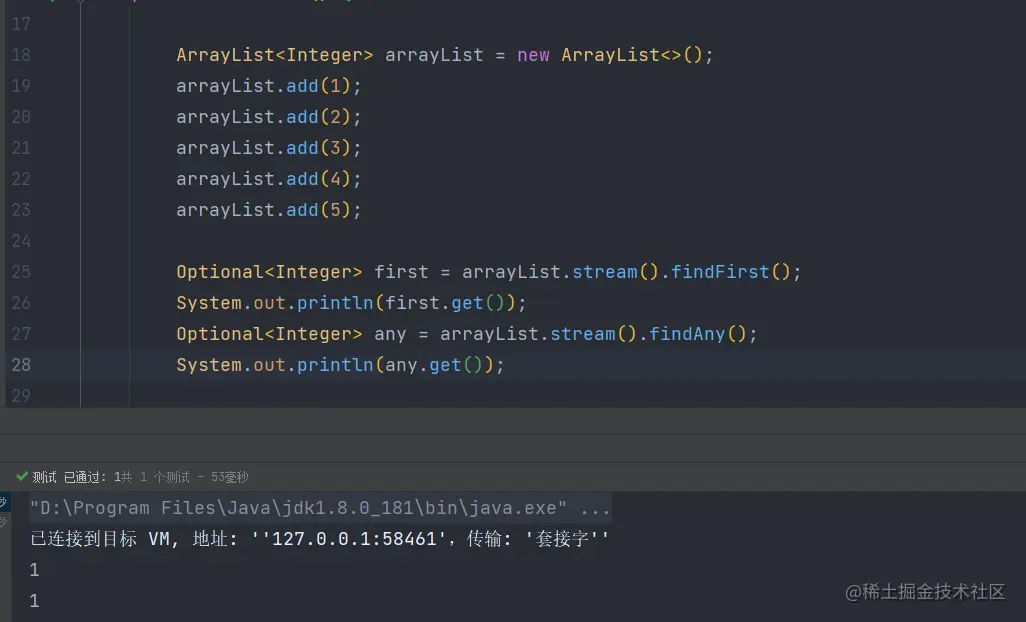Click the 'any' variable name on line 27

[x=390, y=335]
